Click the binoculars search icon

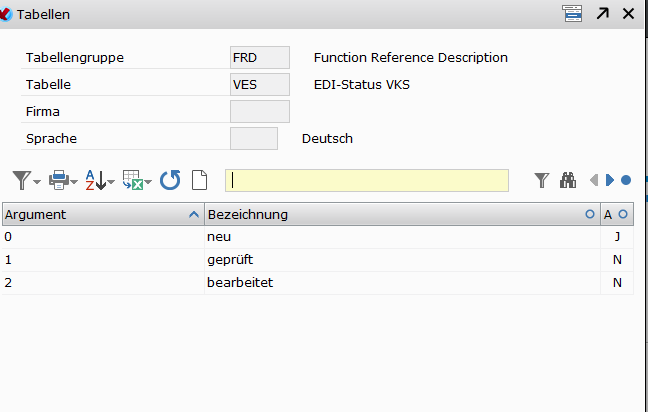[569, 180]
